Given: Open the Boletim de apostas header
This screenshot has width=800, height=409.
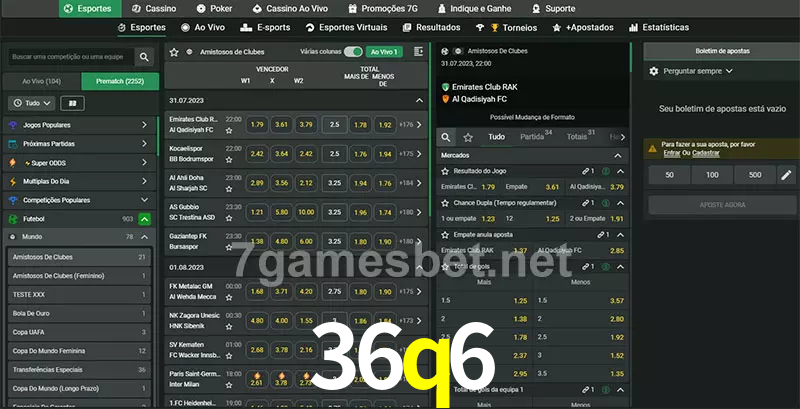Looking at the screenshot, I should pyautogui.click(x=721, y=52).
